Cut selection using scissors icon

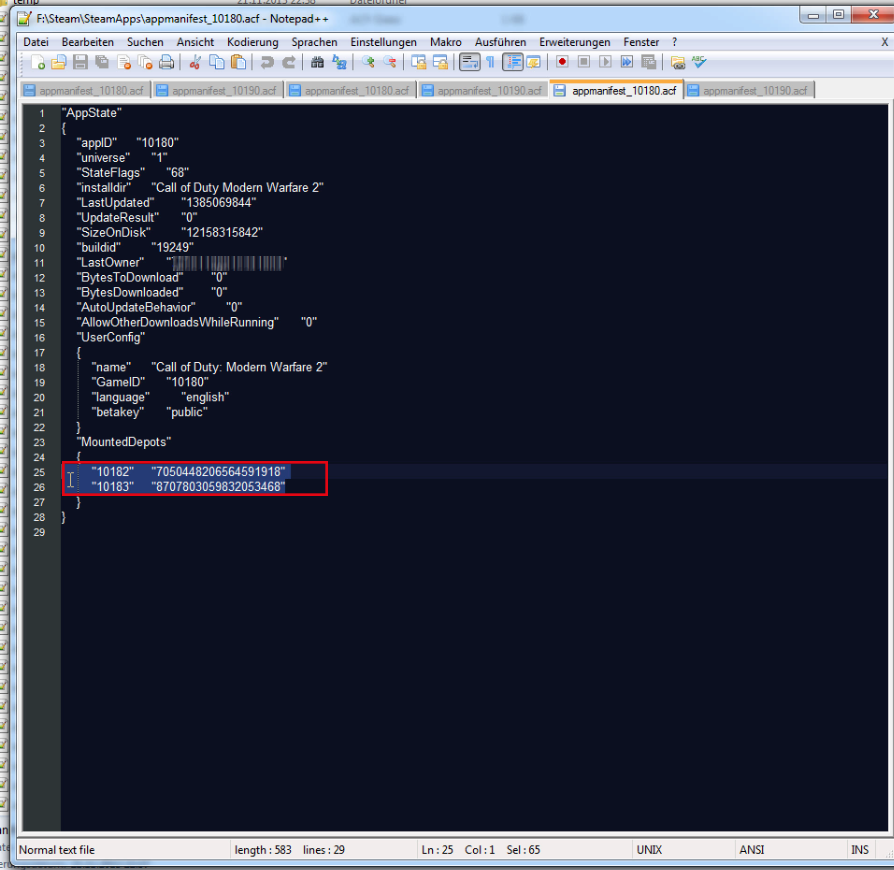click(195, 62)
